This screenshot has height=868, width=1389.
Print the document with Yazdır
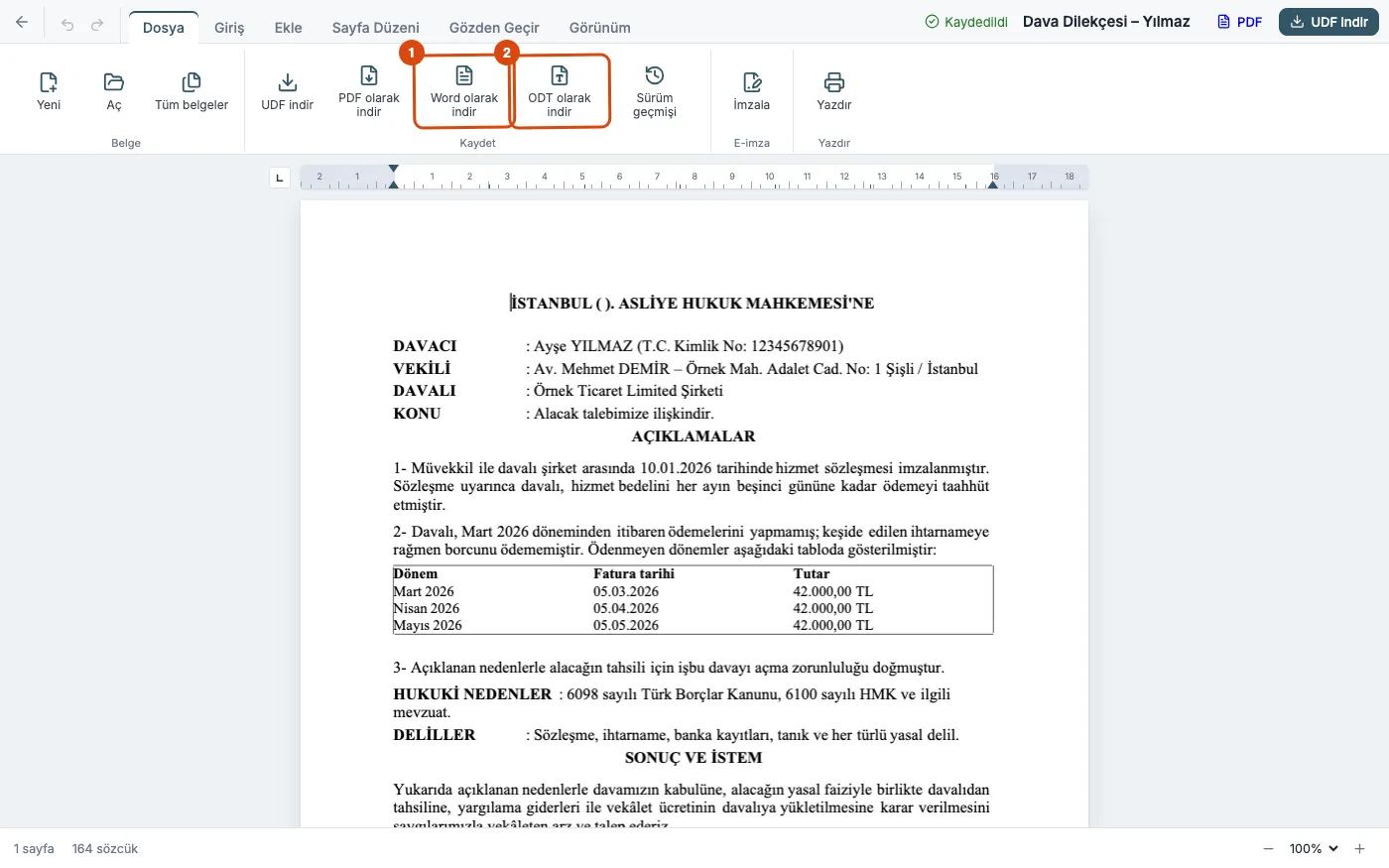click(x=834, y=91)
